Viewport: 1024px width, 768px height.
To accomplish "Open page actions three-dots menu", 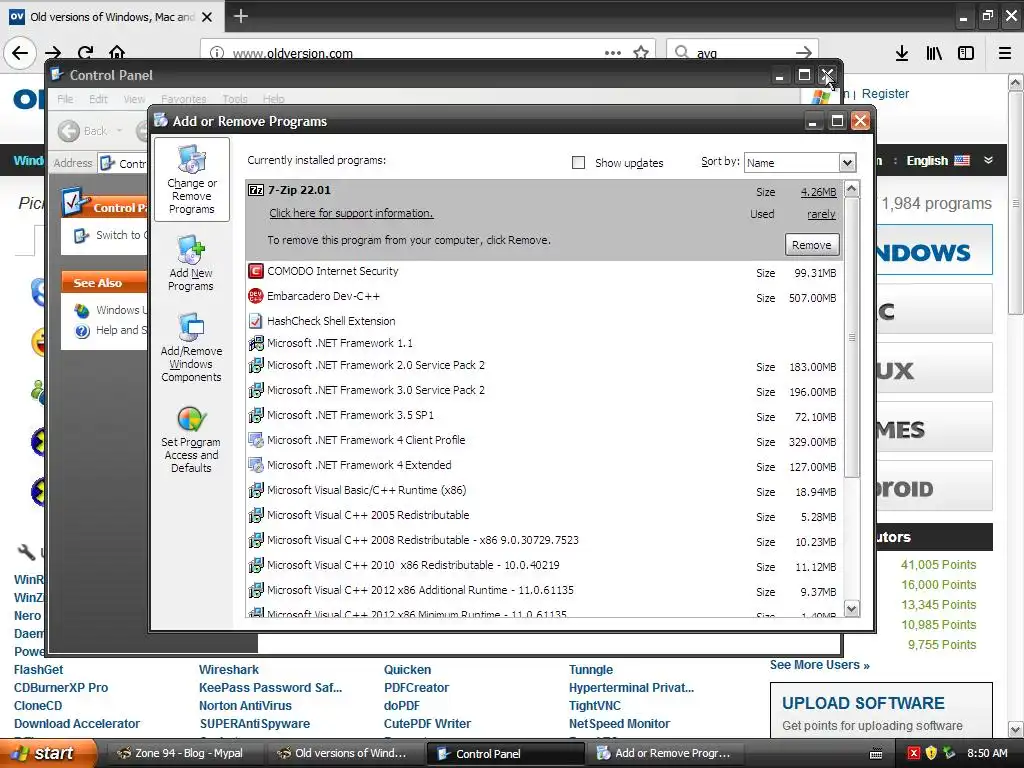I will pos(613,53).
